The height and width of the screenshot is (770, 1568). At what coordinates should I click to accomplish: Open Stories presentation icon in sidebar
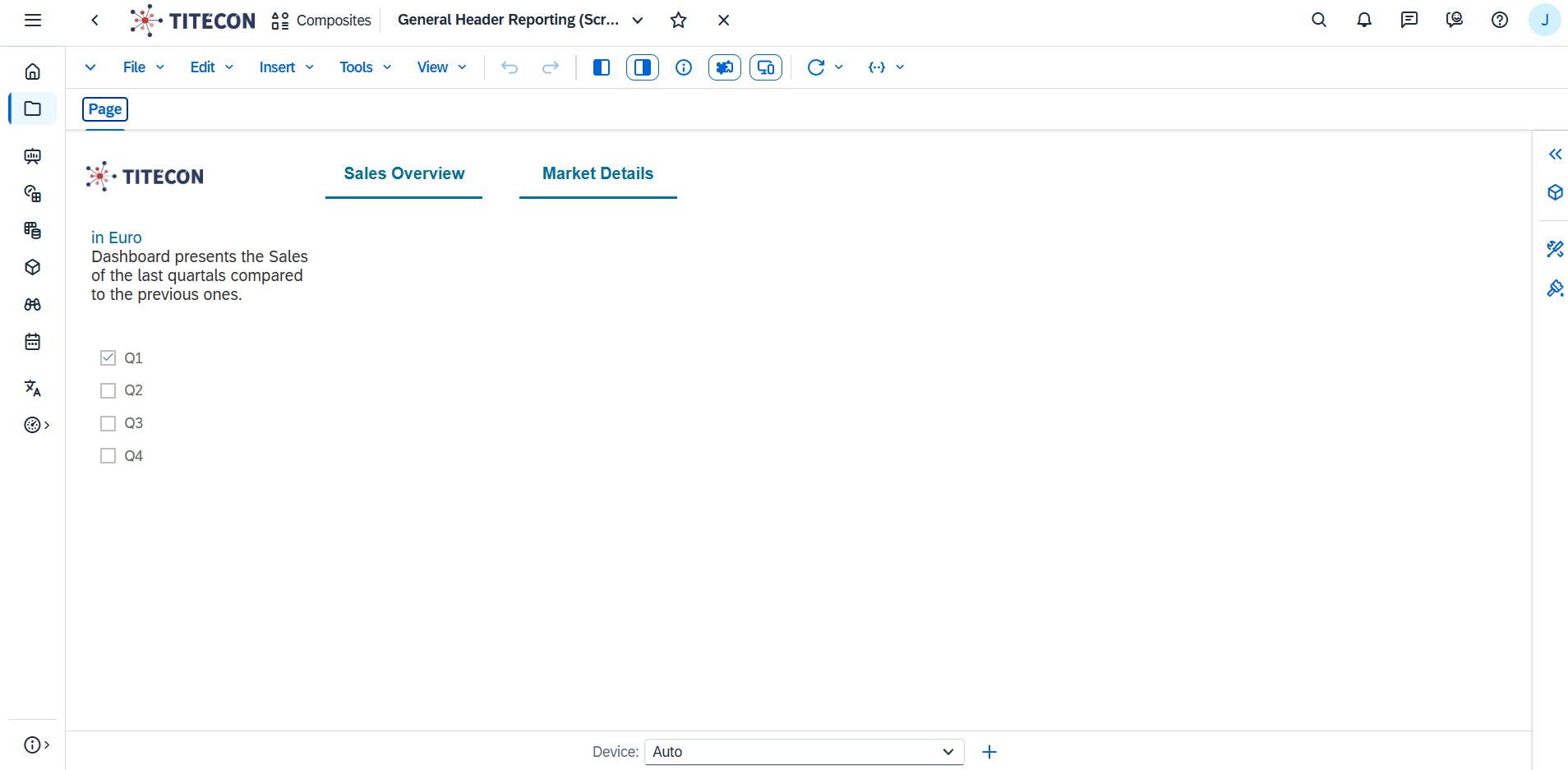coord(33,156)
